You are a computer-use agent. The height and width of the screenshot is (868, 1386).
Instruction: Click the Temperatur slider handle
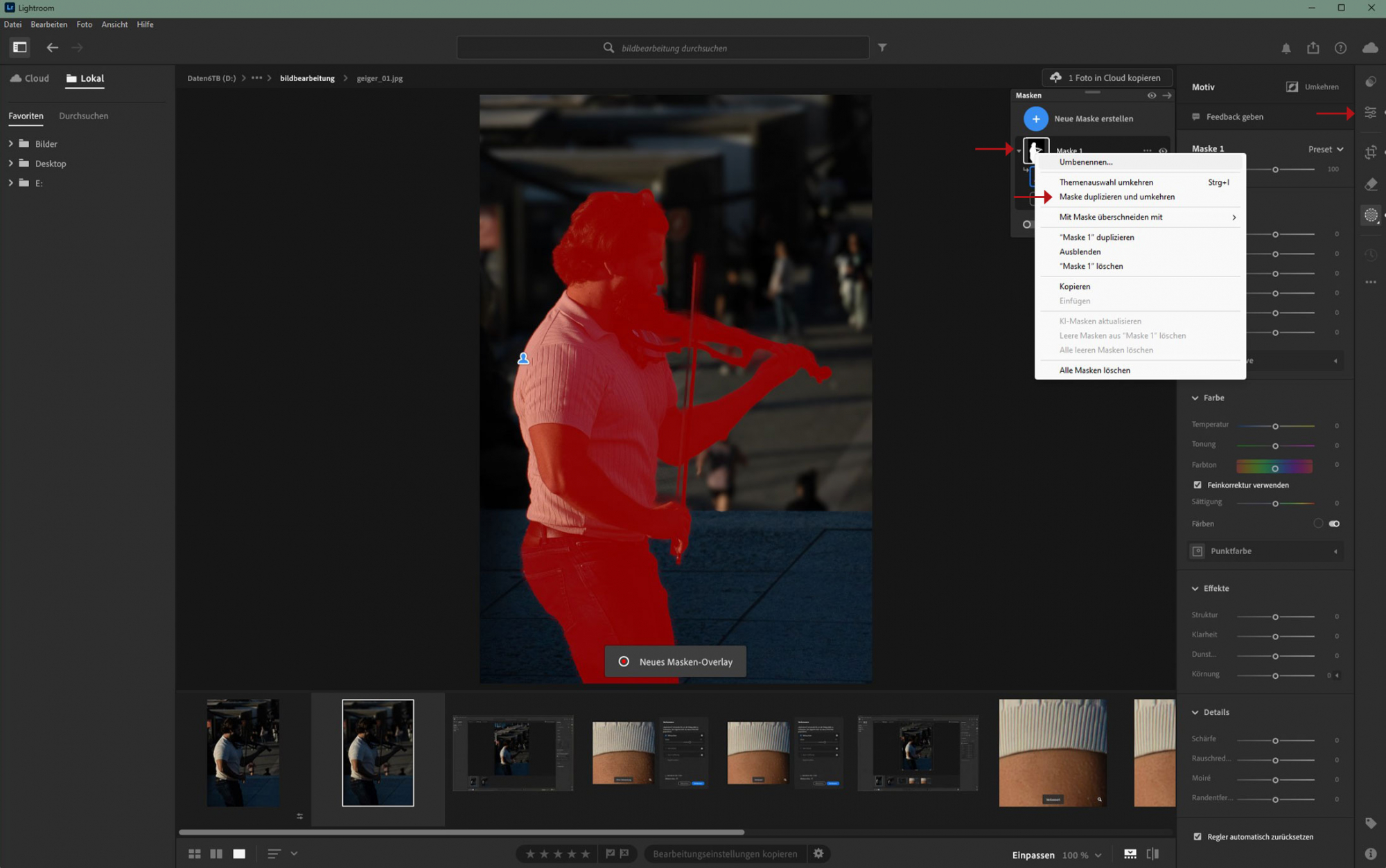pyautogui.click(x=1275, y=426)
